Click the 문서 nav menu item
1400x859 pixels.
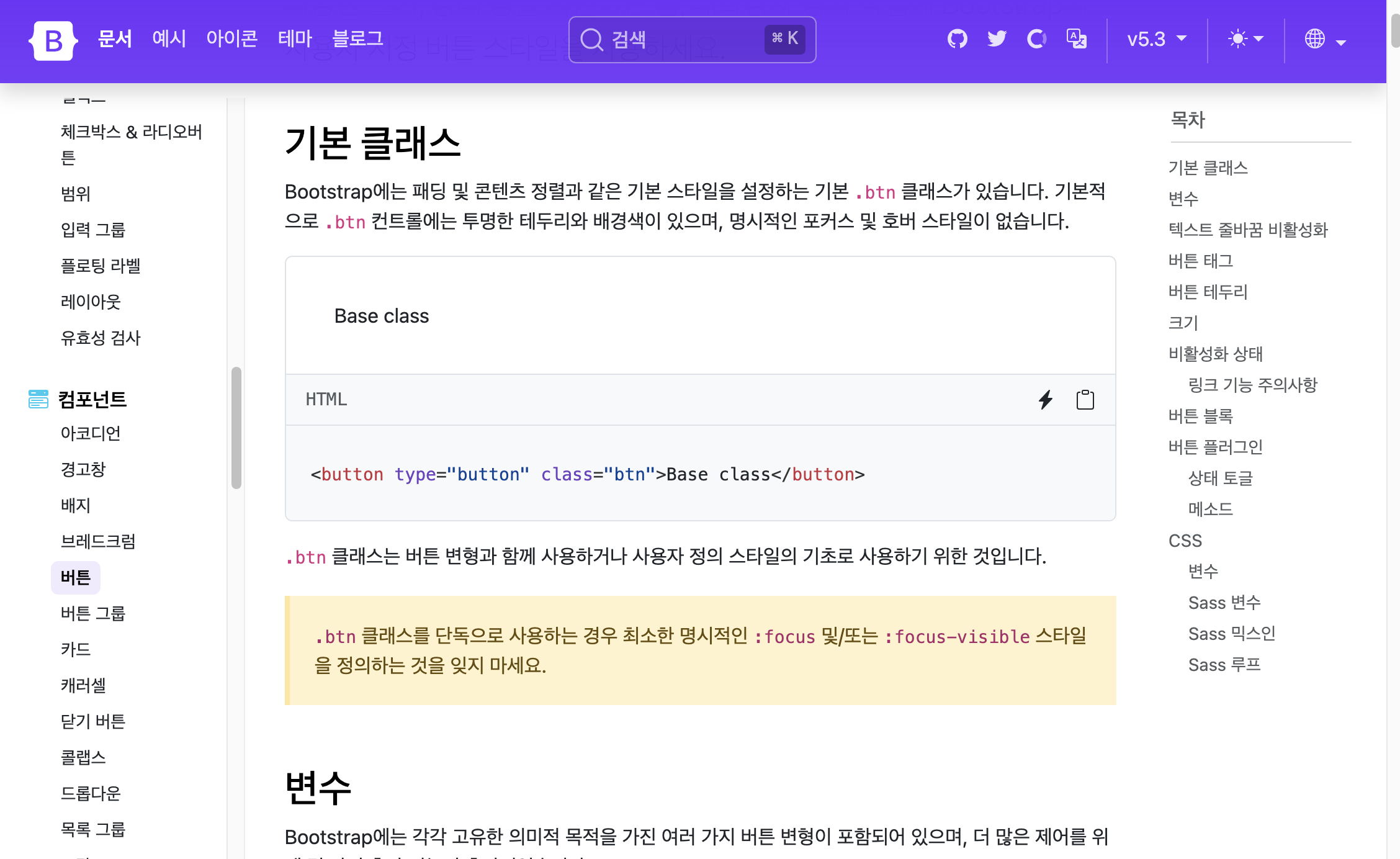[115, 39]
